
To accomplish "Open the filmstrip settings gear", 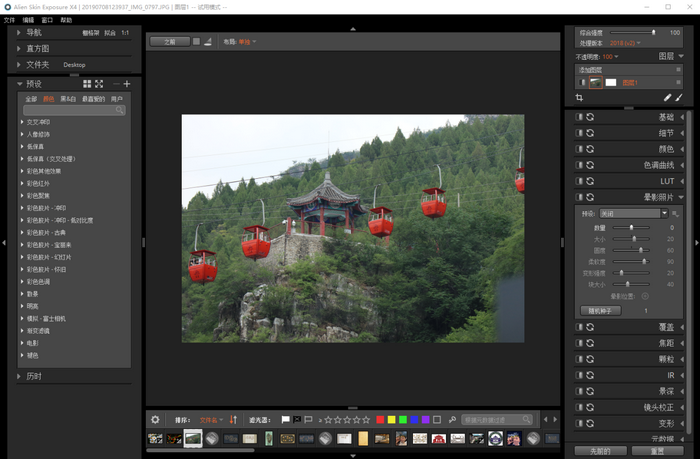I will 155,420.
